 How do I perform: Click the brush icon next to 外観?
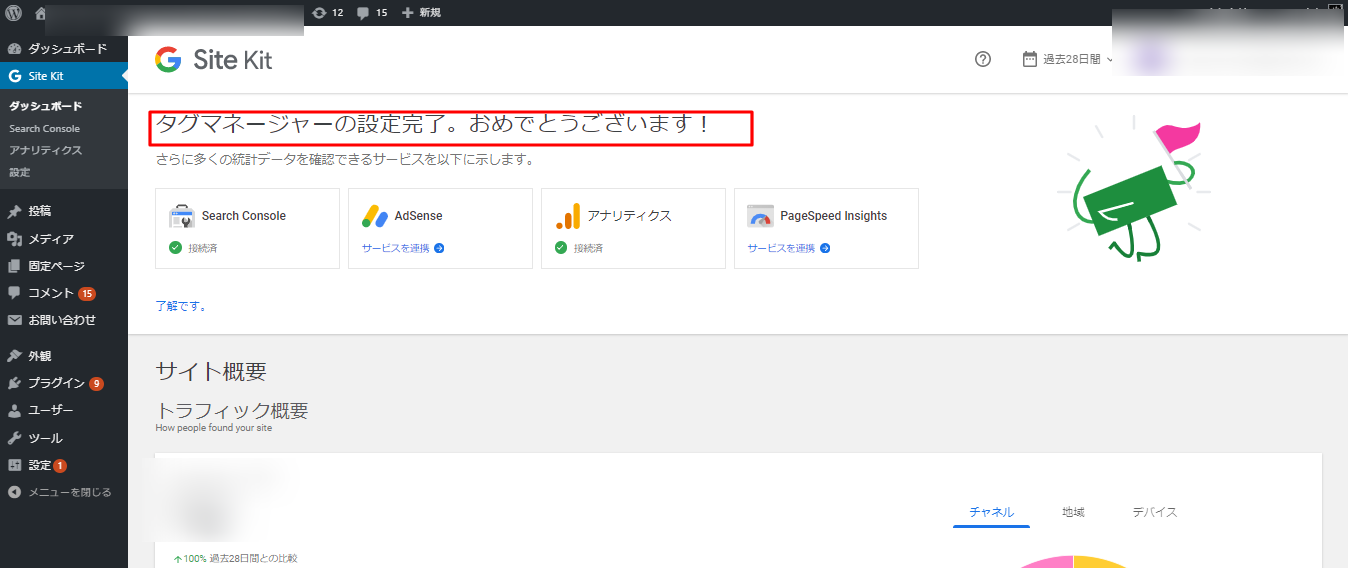pos(14,356)
